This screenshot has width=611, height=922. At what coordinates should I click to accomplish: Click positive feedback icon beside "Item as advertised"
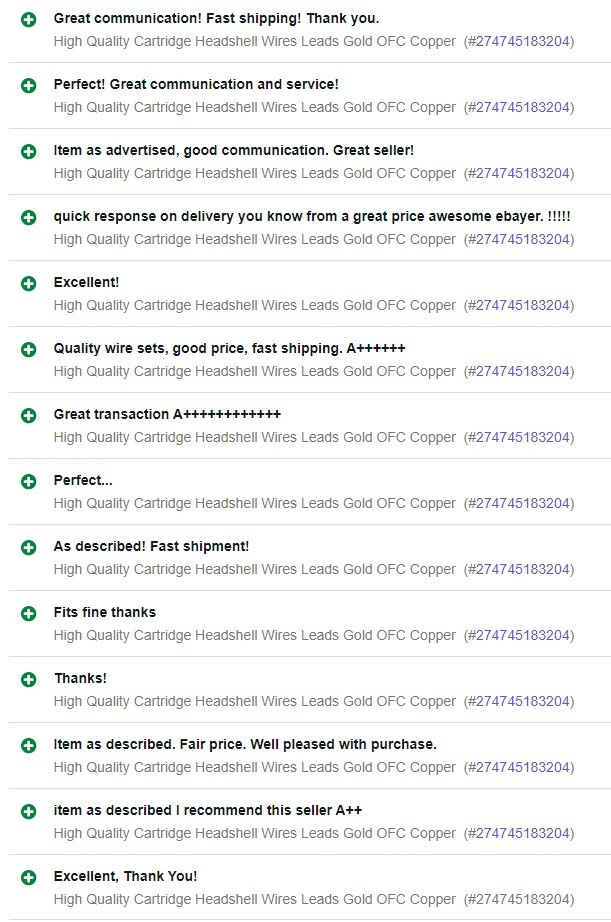29,151
